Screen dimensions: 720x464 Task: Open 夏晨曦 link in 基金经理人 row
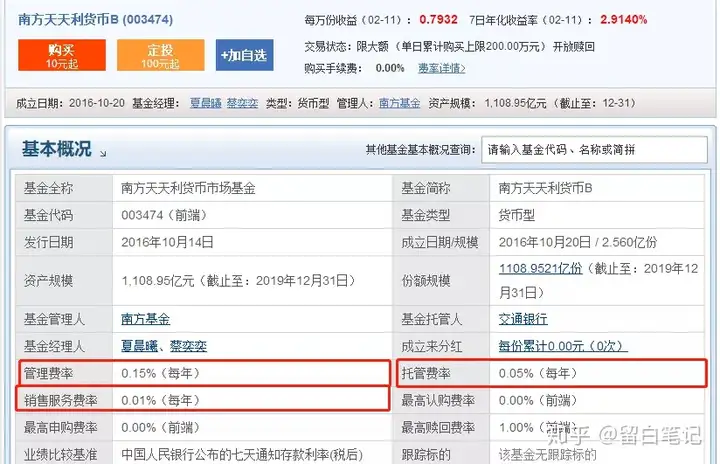pos(139,346)
